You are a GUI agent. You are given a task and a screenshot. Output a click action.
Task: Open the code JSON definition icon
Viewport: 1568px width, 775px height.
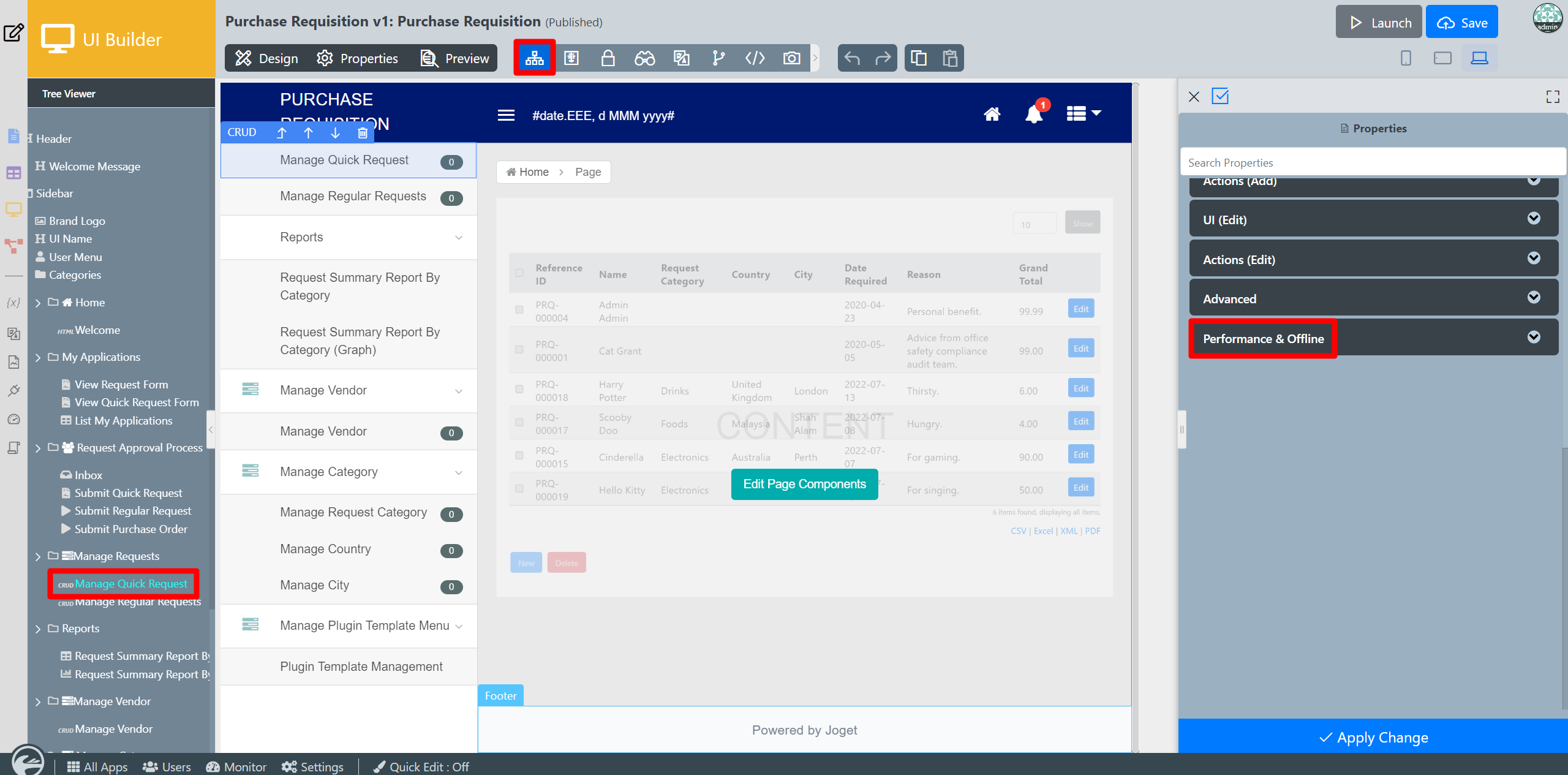click(755, 58)
